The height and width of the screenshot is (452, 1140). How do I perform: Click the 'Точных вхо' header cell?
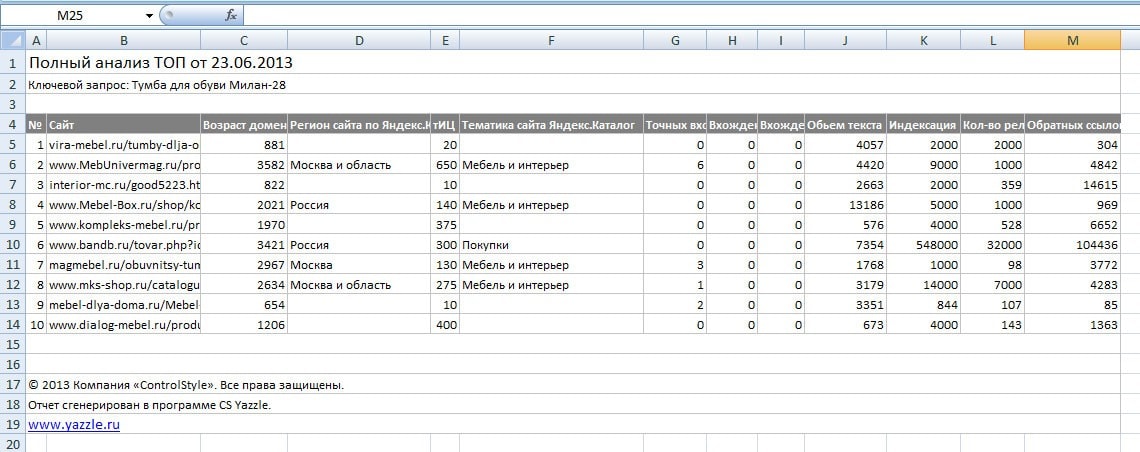(x=675, y=125)
